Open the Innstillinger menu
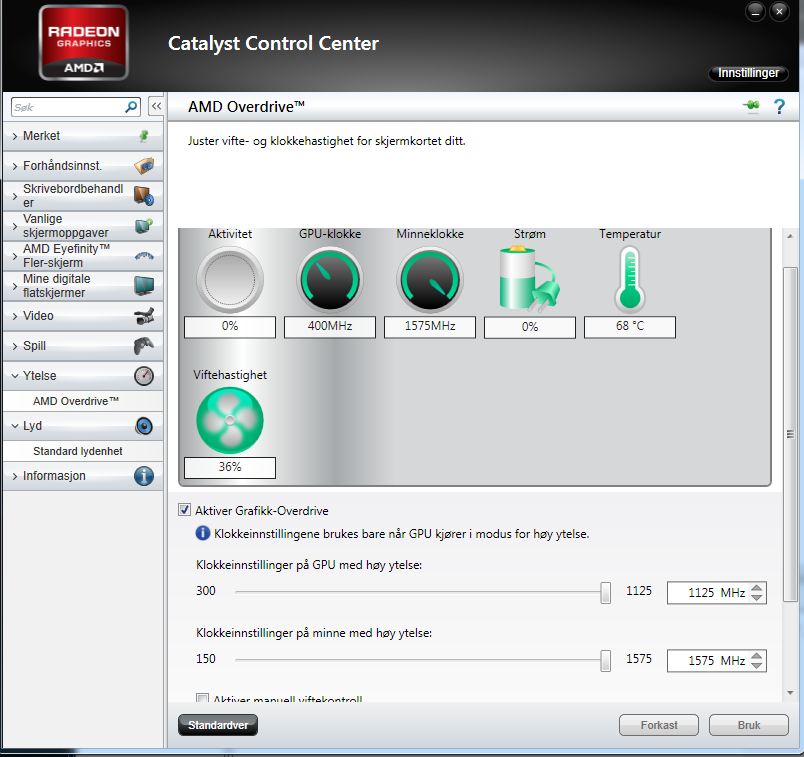 (x=748, y=73)
